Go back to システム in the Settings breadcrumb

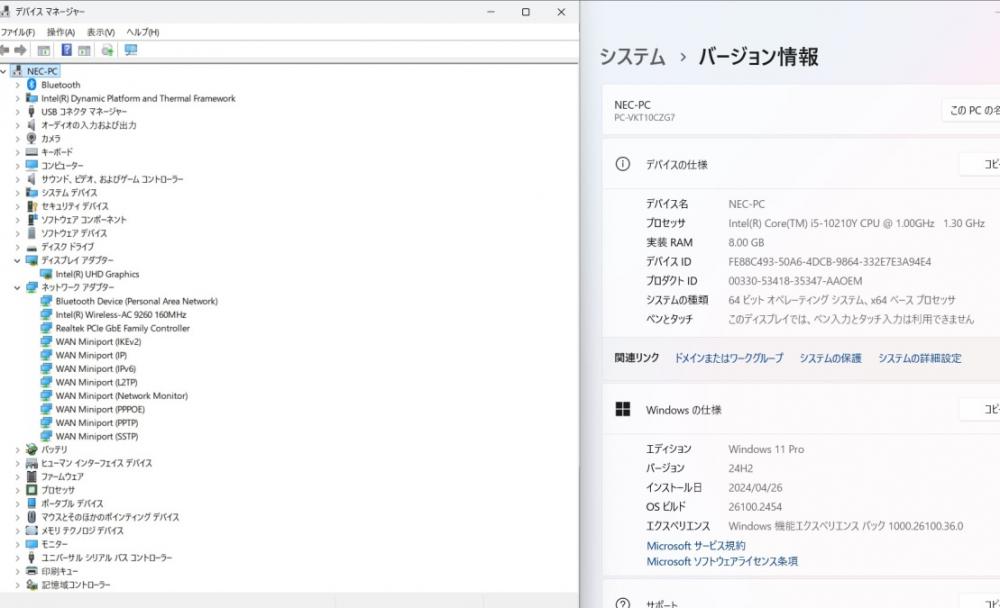pos(632,57)
